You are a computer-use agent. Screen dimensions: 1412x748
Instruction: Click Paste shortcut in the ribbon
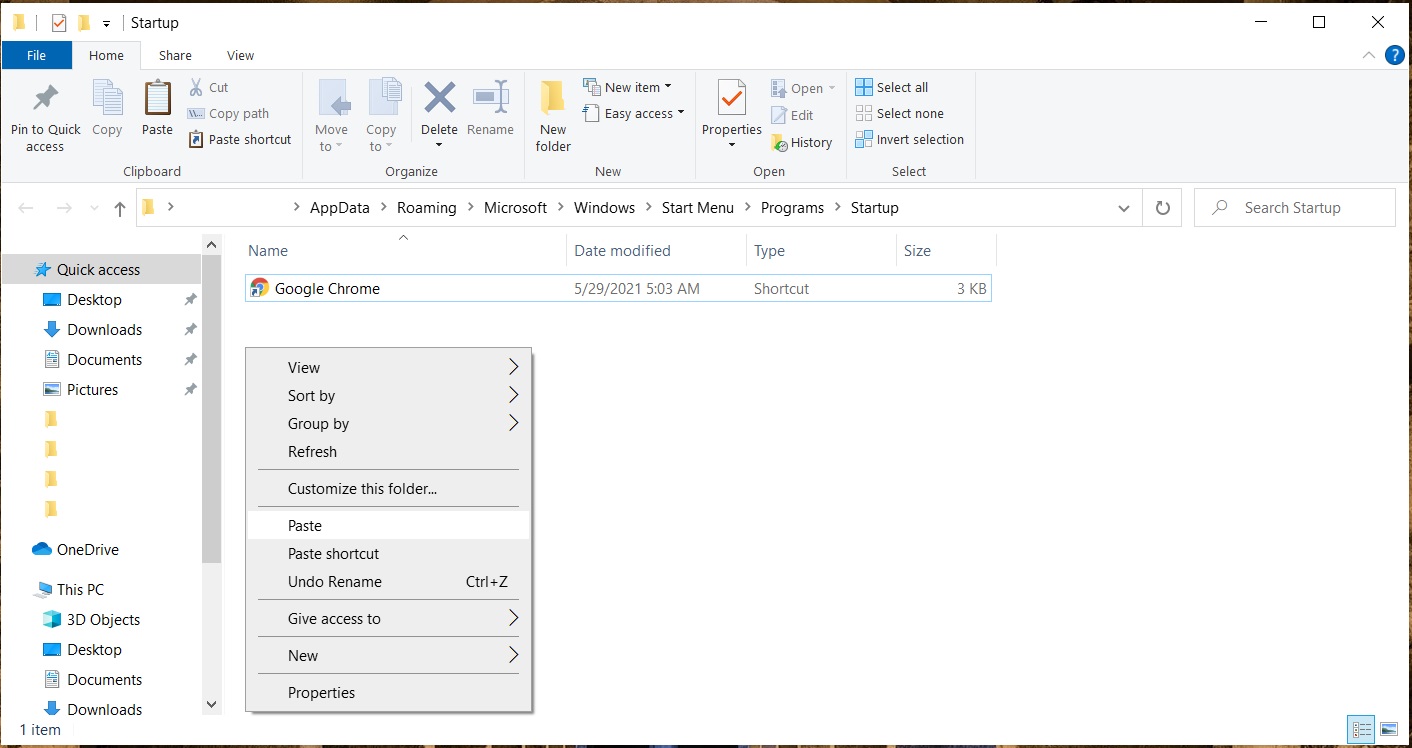coord(240,139)
